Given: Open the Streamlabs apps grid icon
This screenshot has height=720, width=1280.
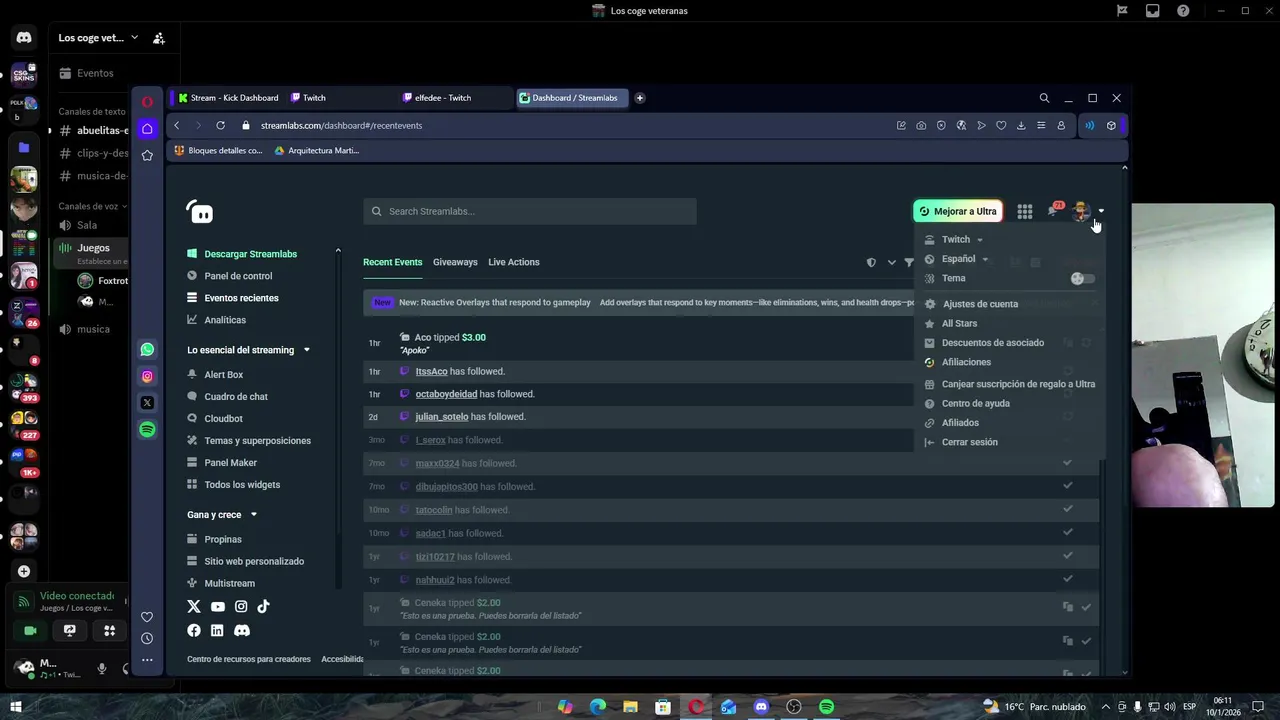Looking at the screenshot, I should pyautogui.click(x=1025, y=211).
